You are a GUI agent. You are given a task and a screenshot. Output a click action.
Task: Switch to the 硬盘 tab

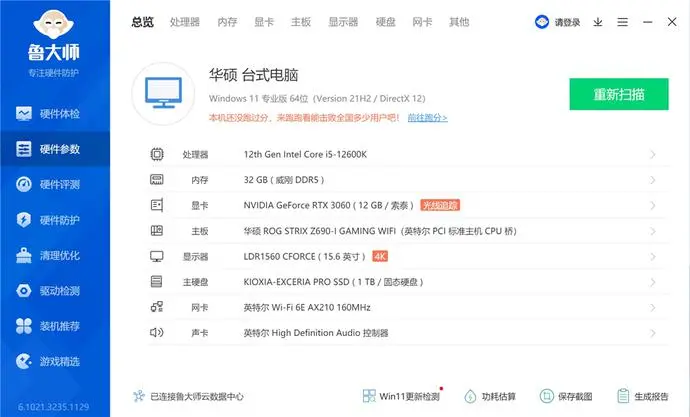click(385, 22)
